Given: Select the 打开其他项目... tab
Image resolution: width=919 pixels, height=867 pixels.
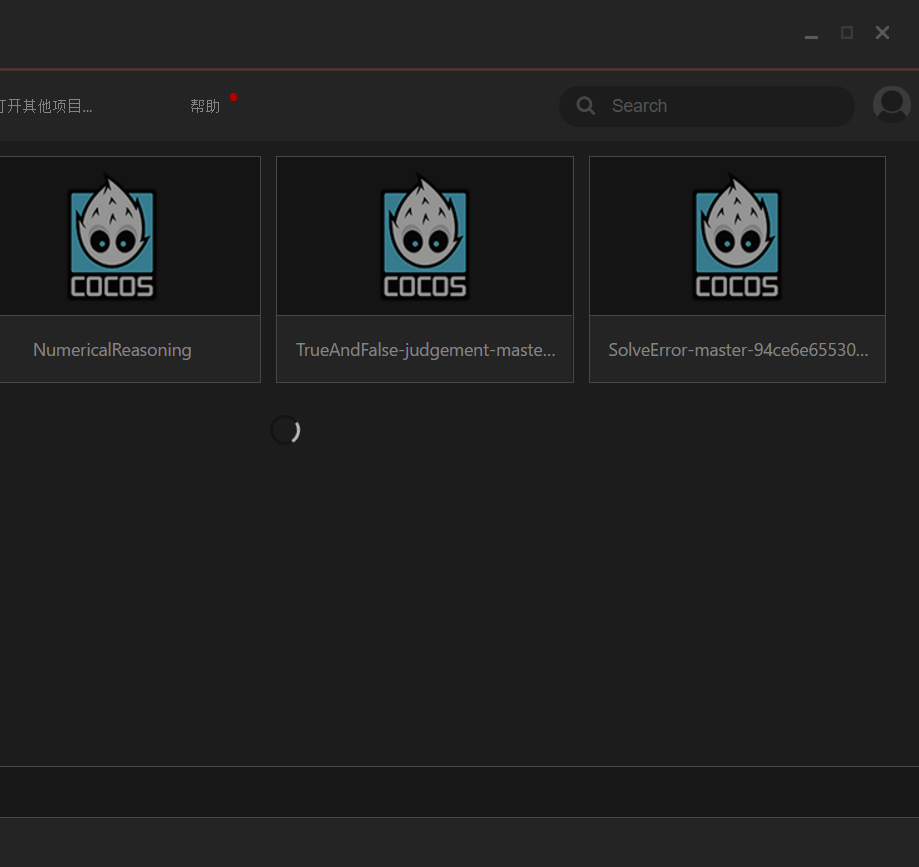Looking at the screenshot, I should click(46, 106).
